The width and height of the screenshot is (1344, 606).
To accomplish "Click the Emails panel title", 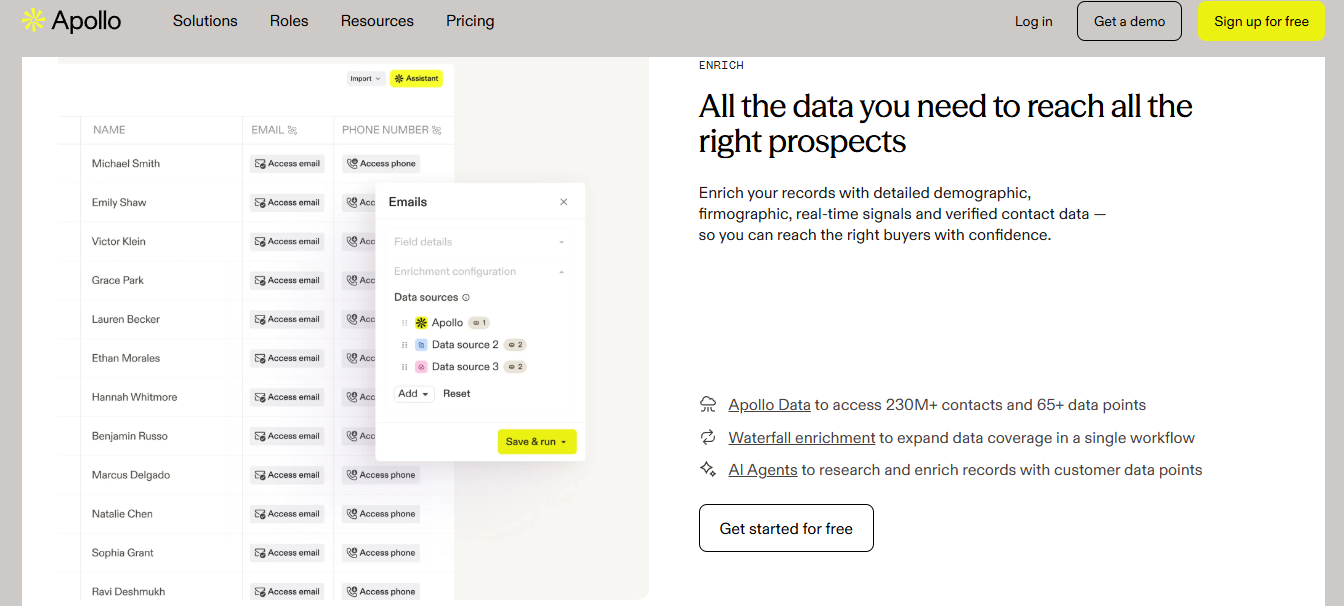I will coord(408,202).
